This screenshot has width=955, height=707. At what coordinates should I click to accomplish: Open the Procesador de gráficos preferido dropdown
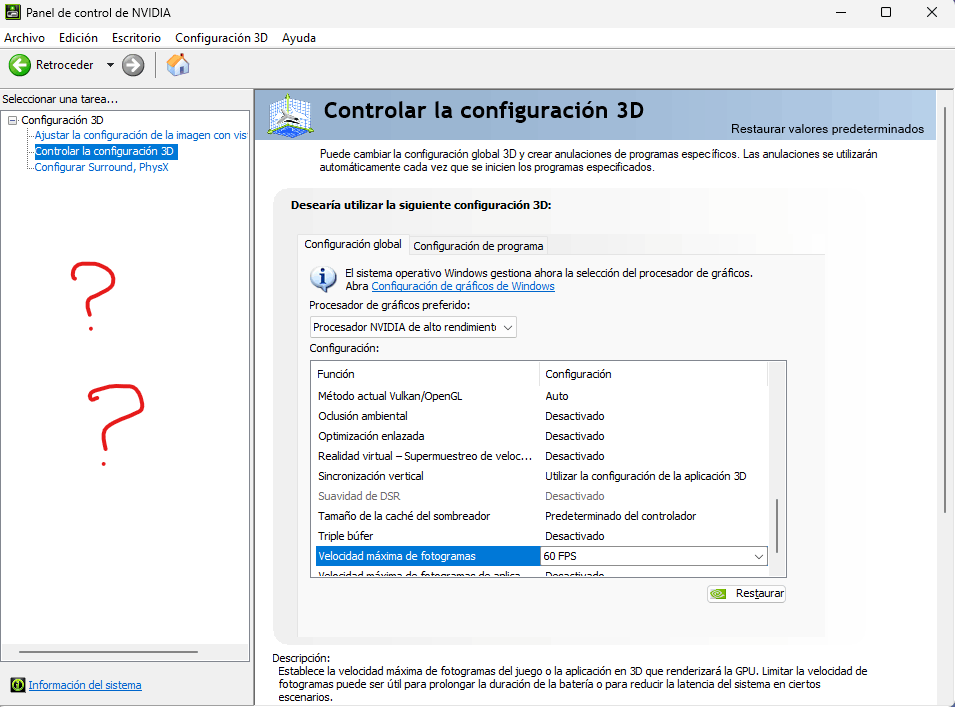pos(413,327)
